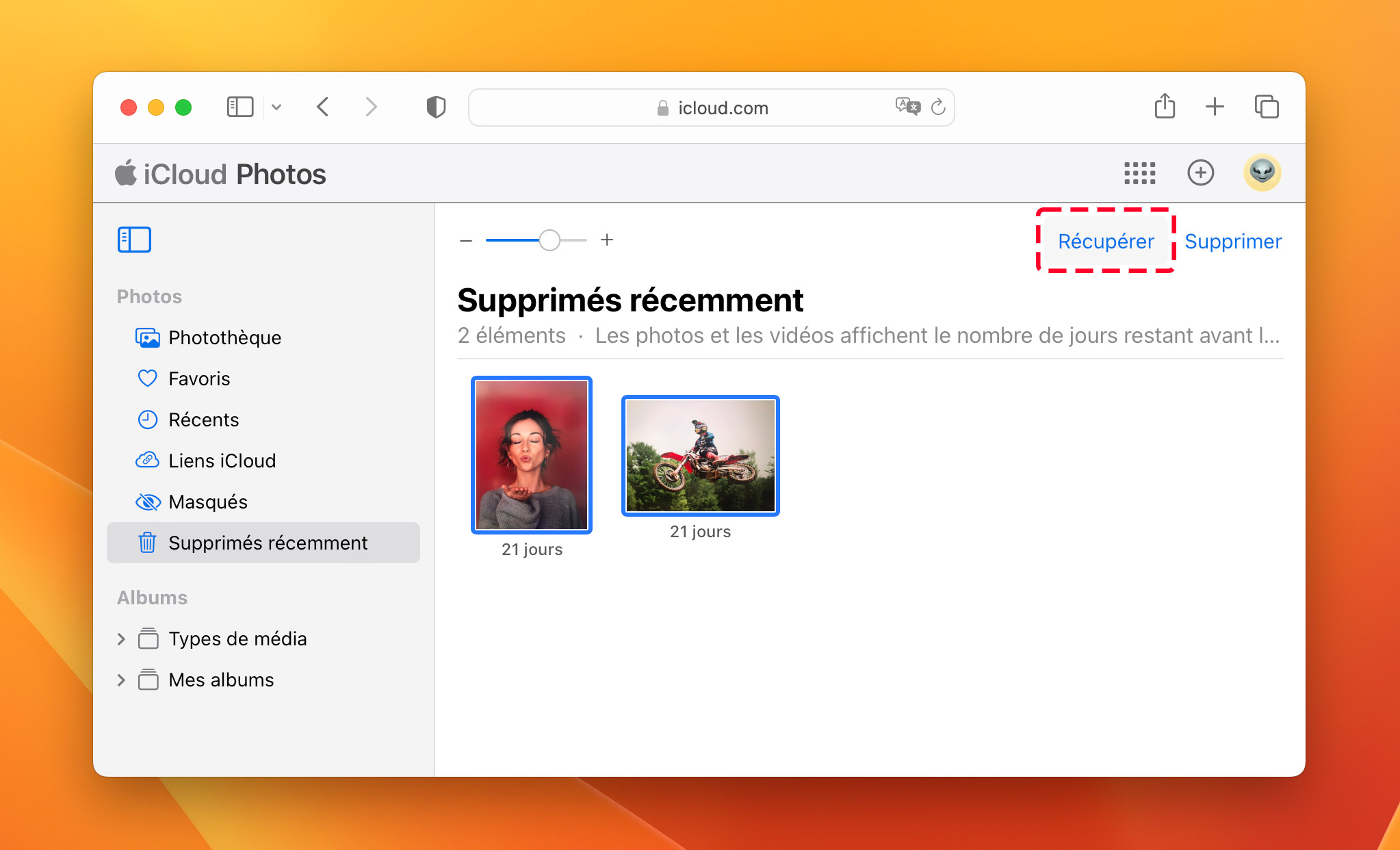The width and height of the screenshot is (1400, 850).
Task: Click the translate page icon
Action: pos(907,106)
